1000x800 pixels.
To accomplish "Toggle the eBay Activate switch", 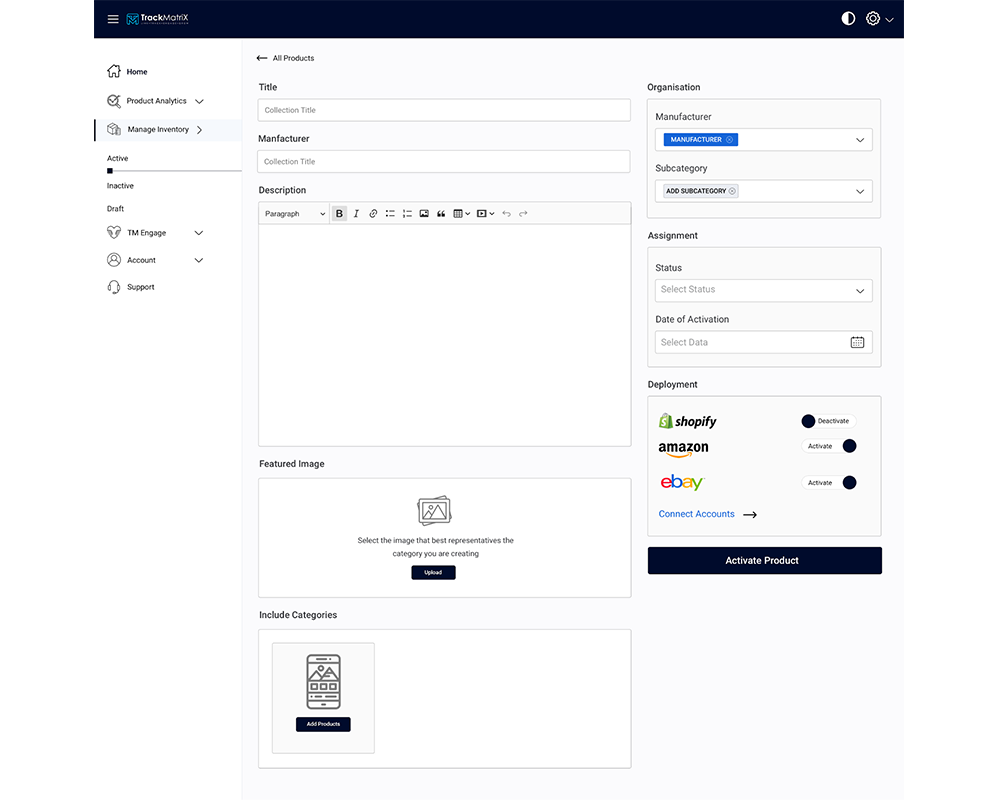I will pos(828,483).
